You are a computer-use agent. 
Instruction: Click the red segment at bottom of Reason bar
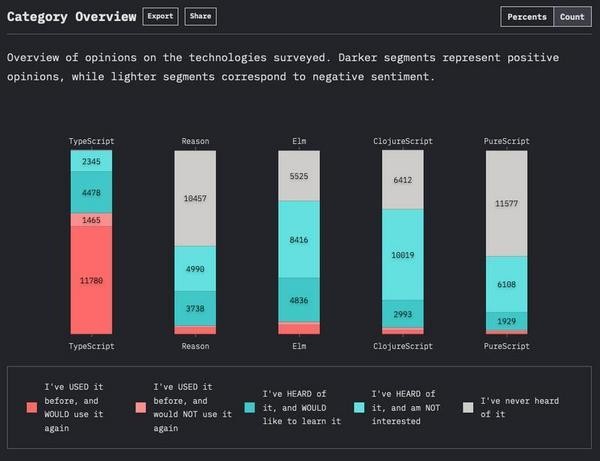(195, 330)
